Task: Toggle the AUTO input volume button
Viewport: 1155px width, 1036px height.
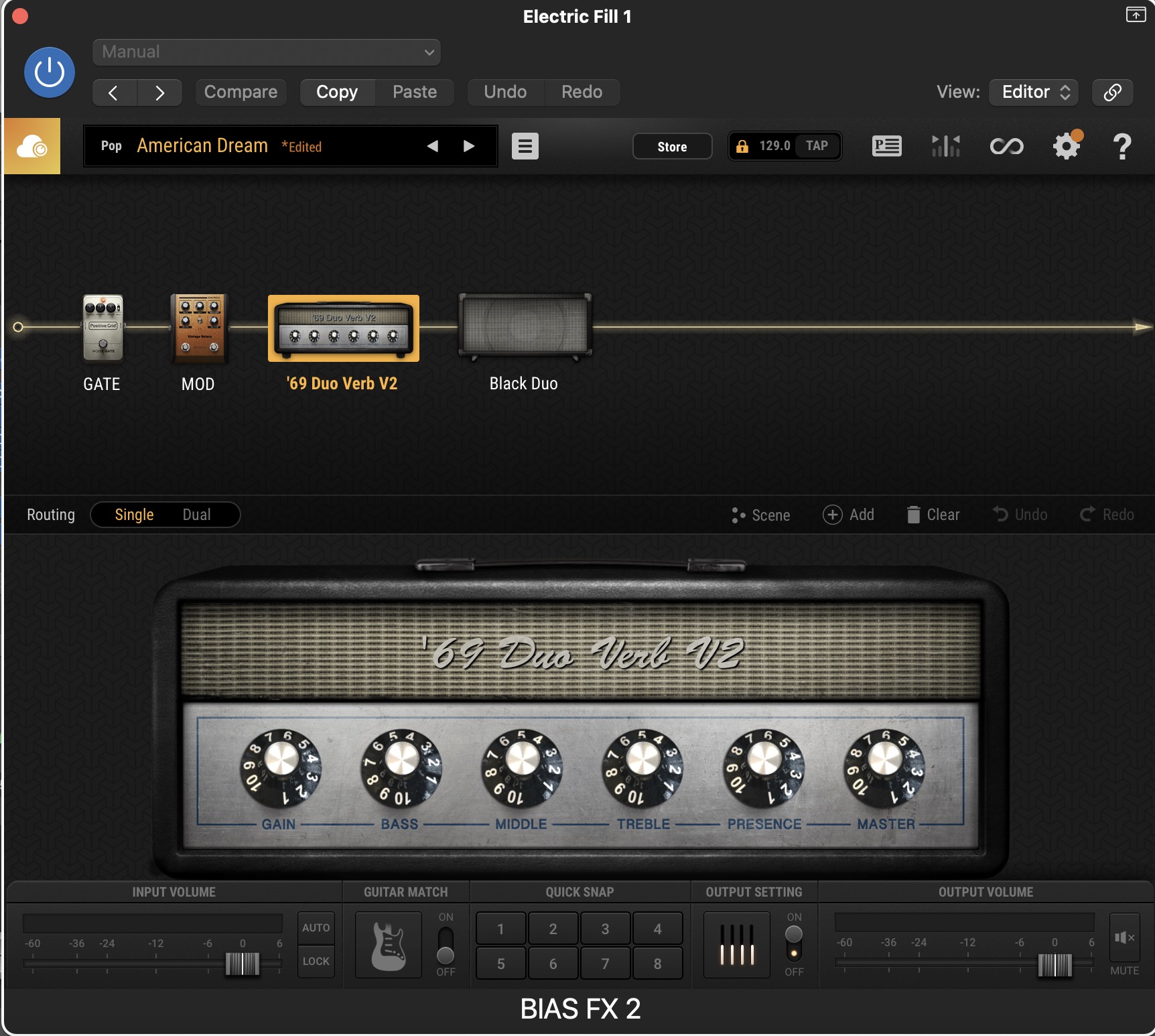Action: [x=316, y=928]
